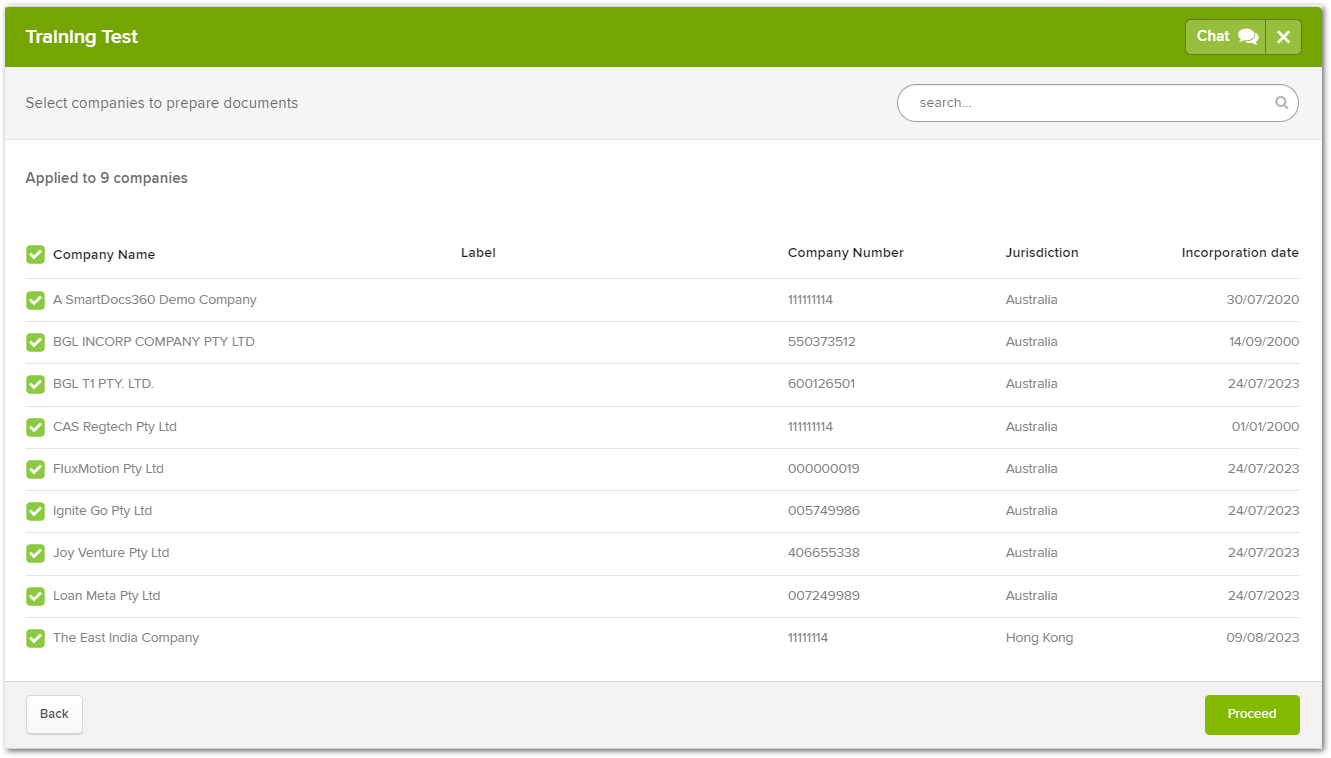This screenshot has width=1331, height=758.
Task: Click incorporation date 14/09/2000
Action: pos(1264,342)
